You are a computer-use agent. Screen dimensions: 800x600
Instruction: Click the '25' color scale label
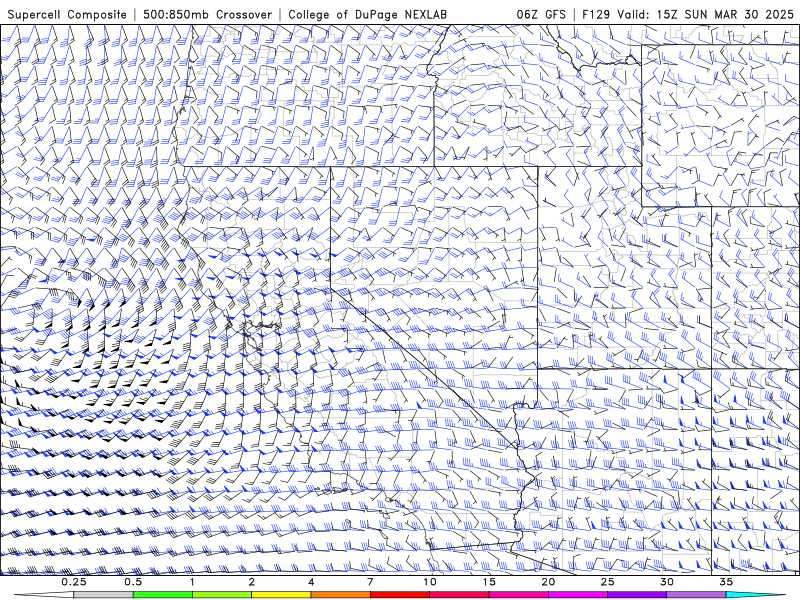coord(607,582)
